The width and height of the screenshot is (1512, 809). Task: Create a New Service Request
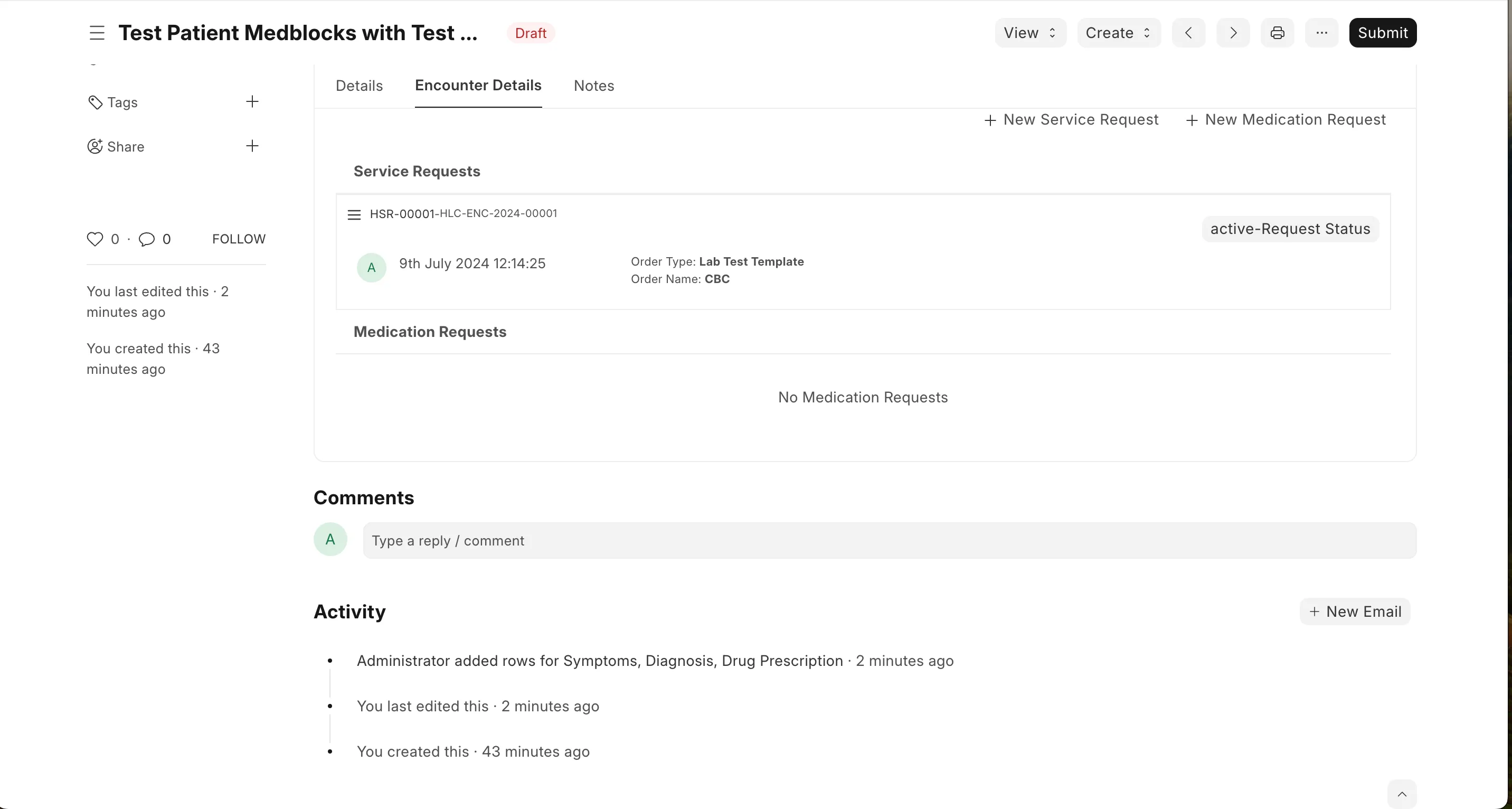pos(1071,120)
